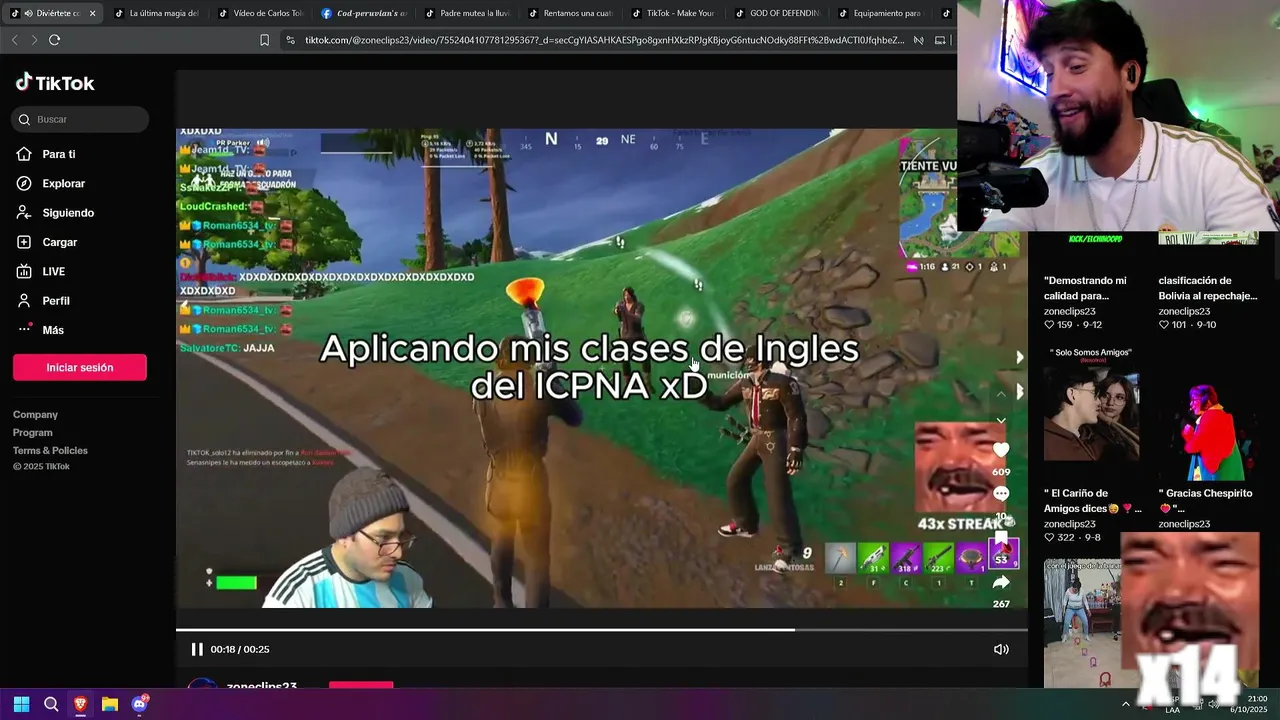Screen dimensions: 1280x720
Task: Switch to the Rentamos una cuat tab
Action: point(570,14)
